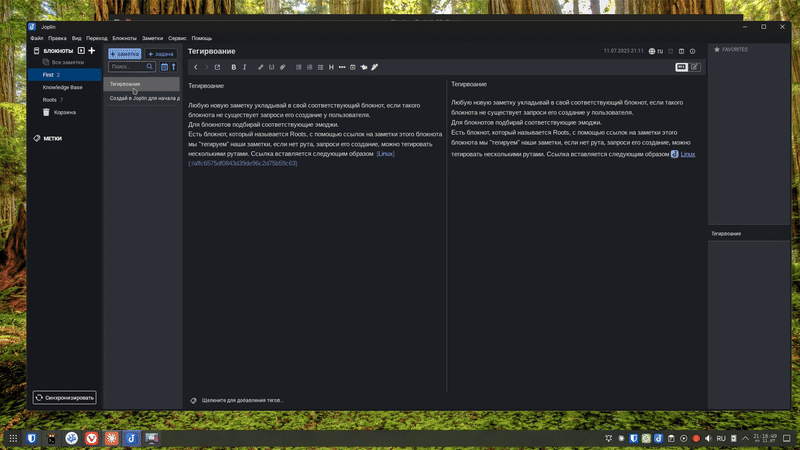
Task: Add tags via 'Щелкните для добавления тегов'
Action: (242, 401)
